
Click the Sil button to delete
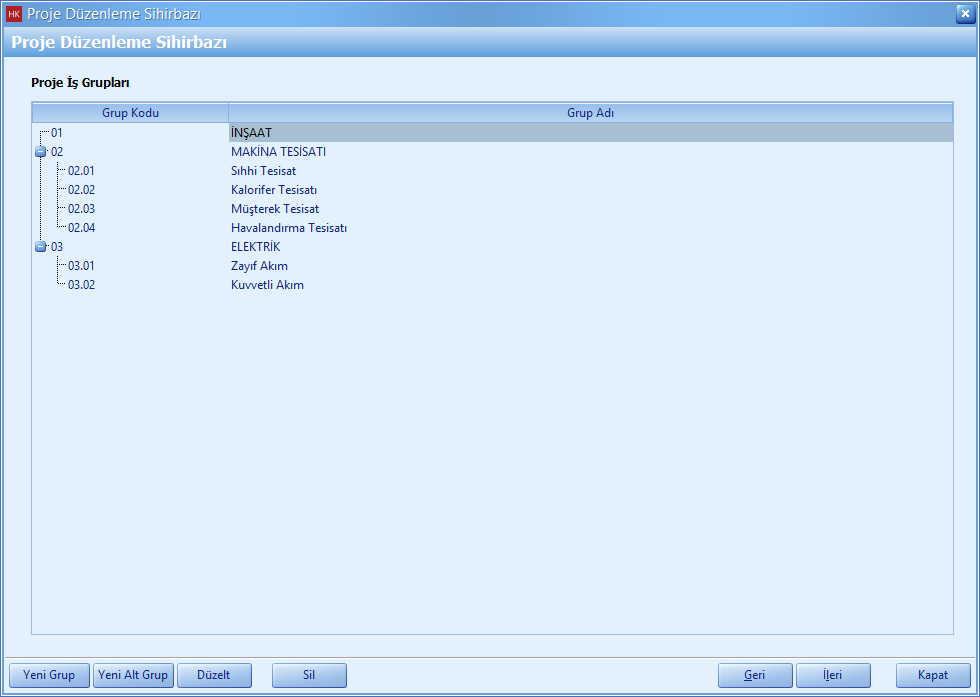click(x=309, y=676)
